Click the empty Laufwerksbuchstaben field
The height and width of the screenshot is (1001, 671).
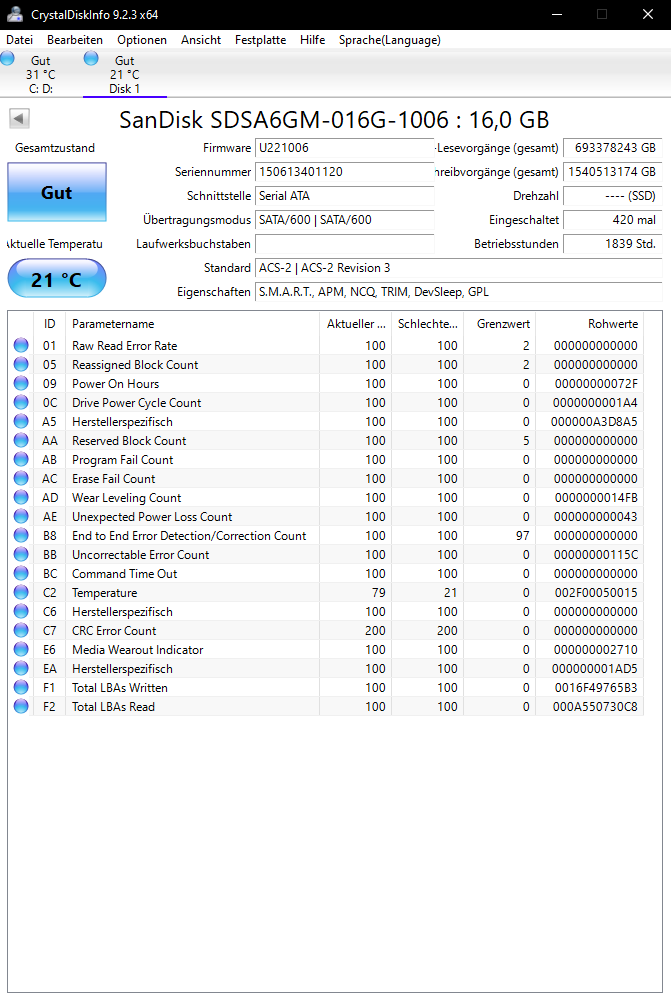[x=345, y=244]
